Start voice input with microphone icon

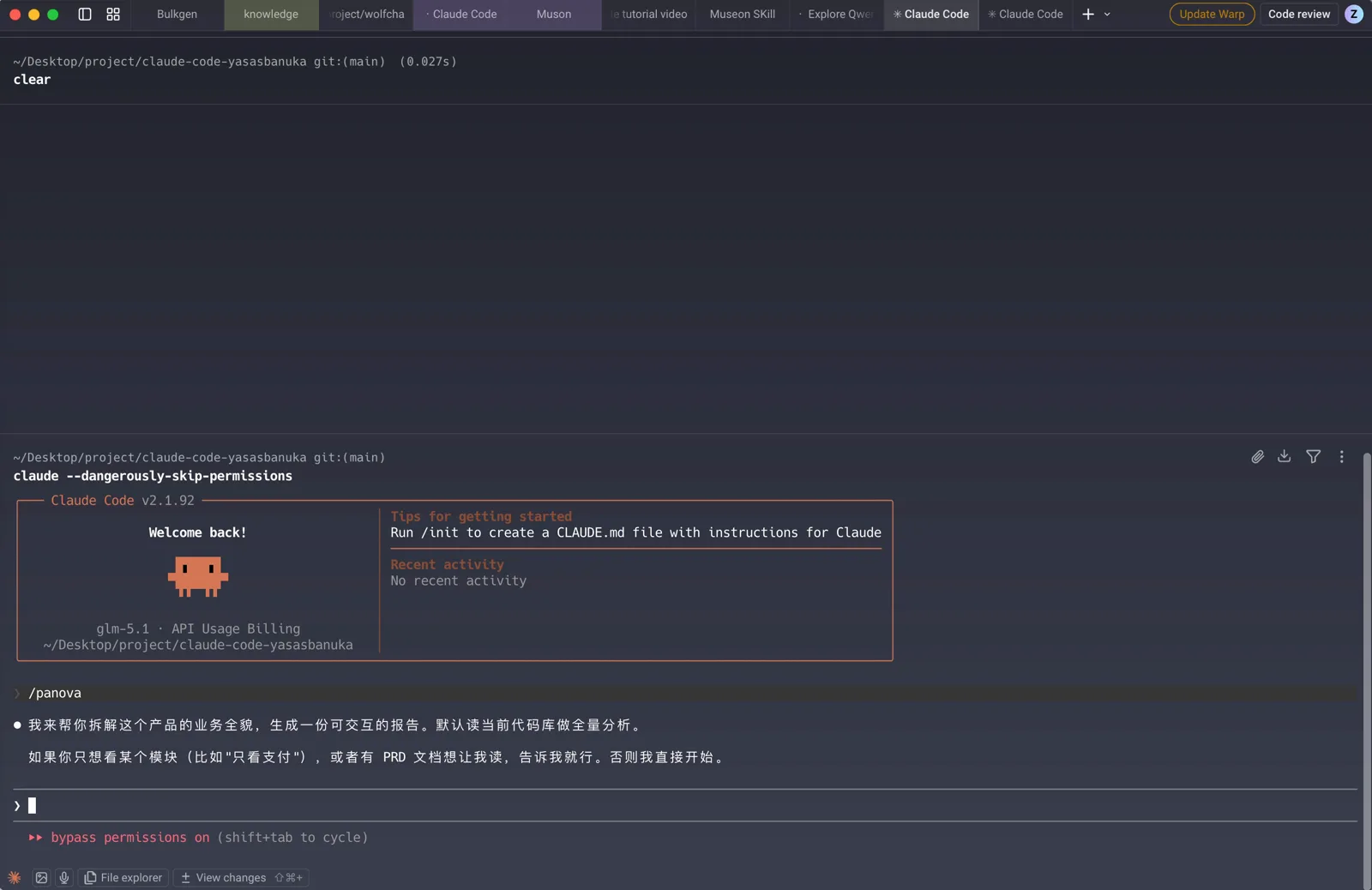[64, 877]
